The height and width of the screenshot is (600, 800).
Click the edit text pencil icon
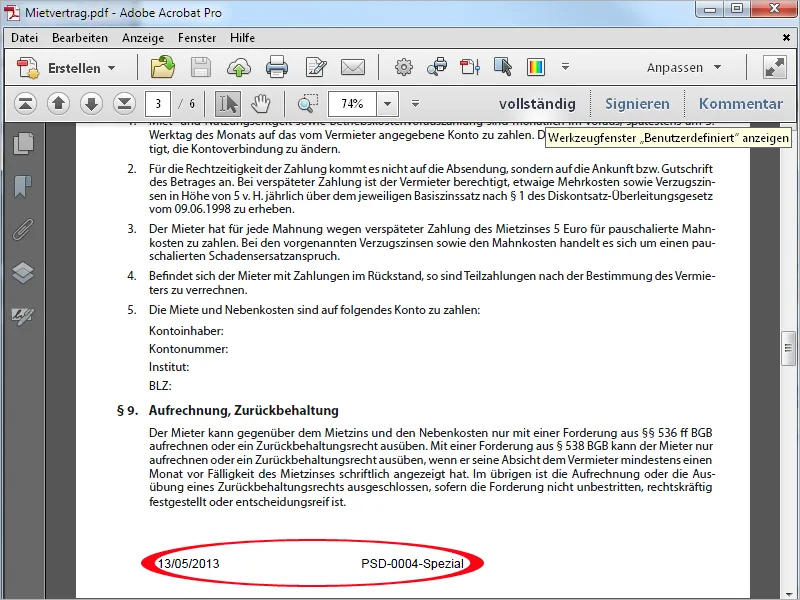(316, 67)
